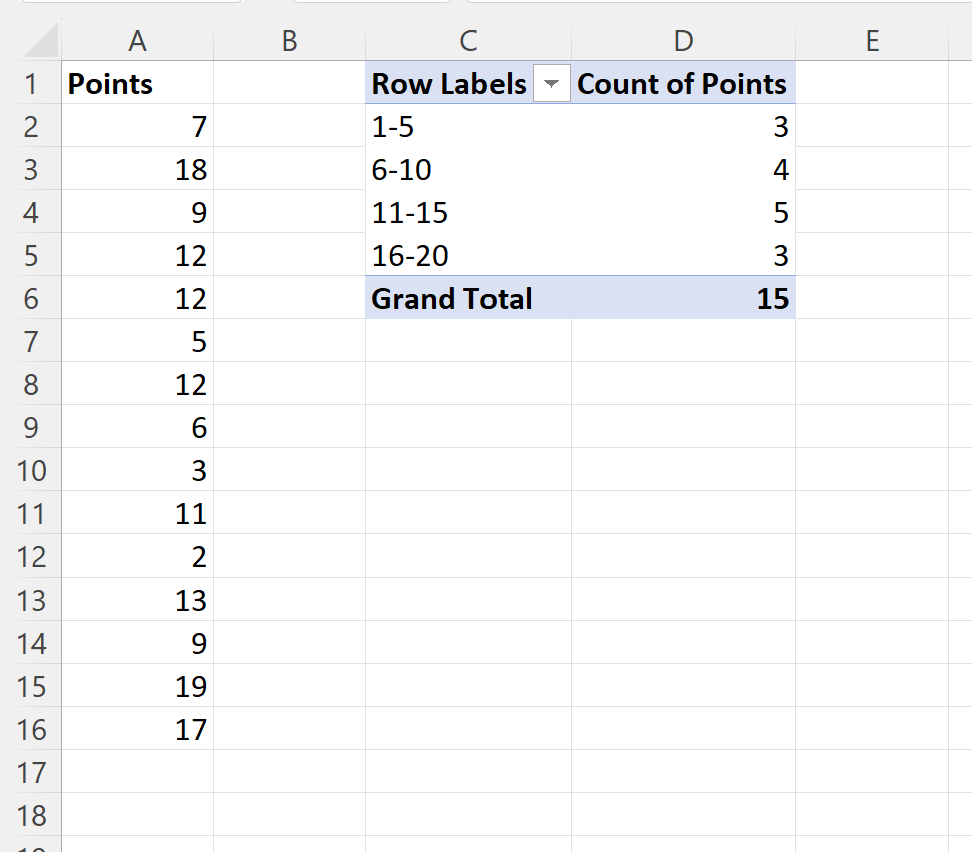Viewport: 972px width, 852px height.
Task: Select row 8 header
Action: click(31, 384)
